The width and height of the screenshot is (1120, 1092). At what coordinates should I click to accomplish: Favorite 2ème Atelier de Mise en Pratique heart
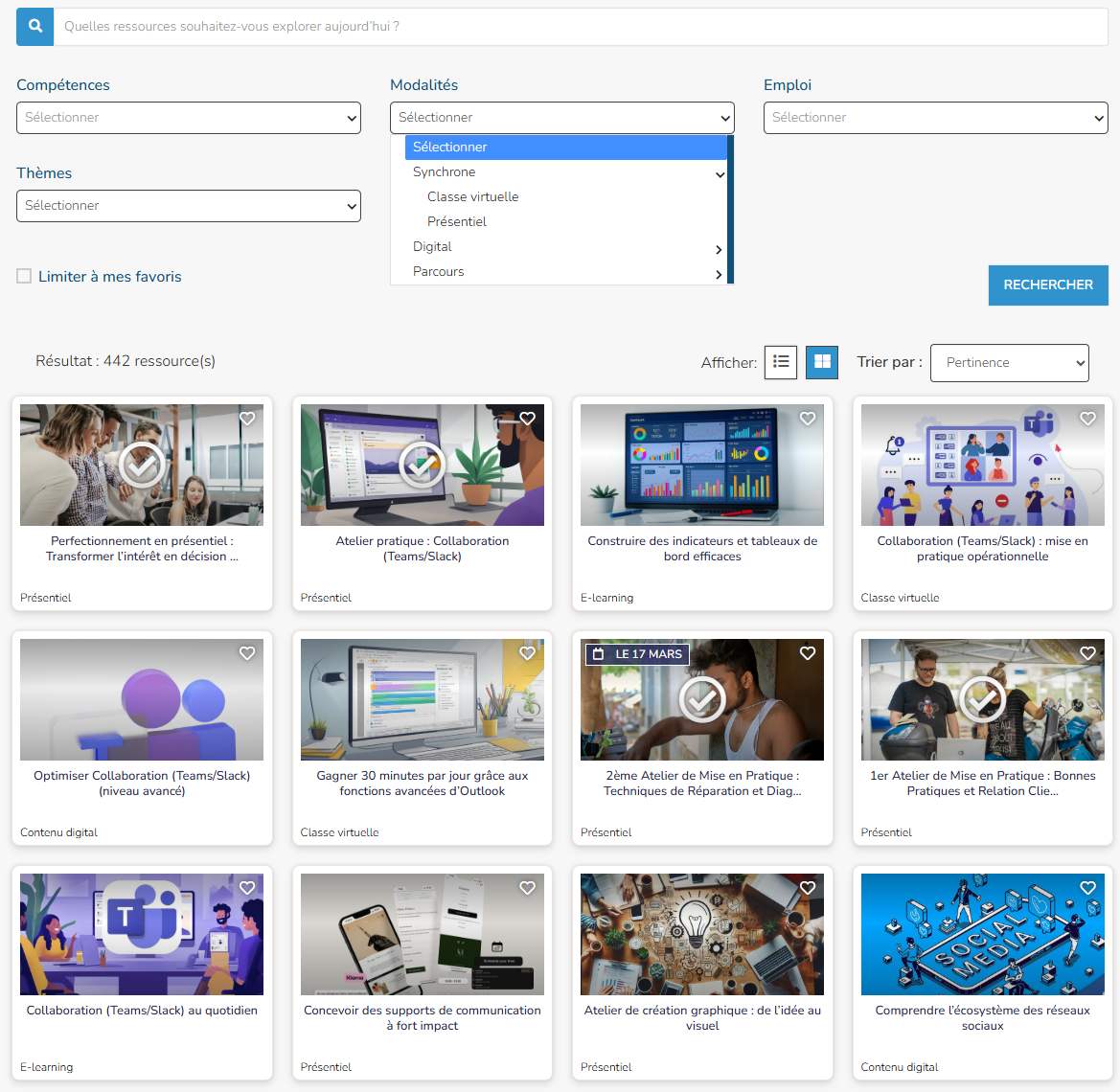point(808,652)
